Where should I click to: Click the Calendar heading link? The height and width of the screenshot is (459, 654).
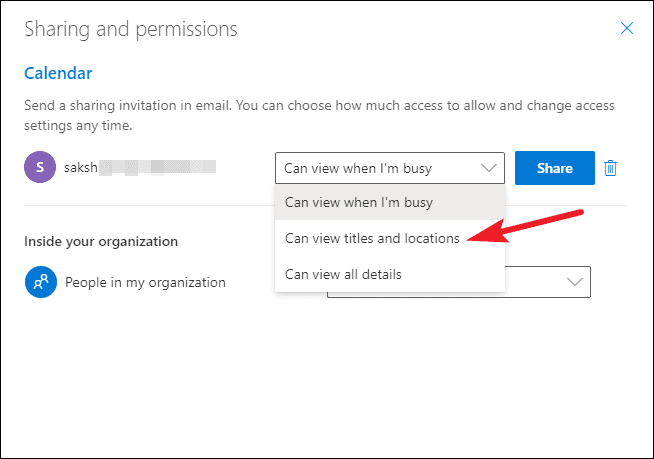(x=58, y=73)
